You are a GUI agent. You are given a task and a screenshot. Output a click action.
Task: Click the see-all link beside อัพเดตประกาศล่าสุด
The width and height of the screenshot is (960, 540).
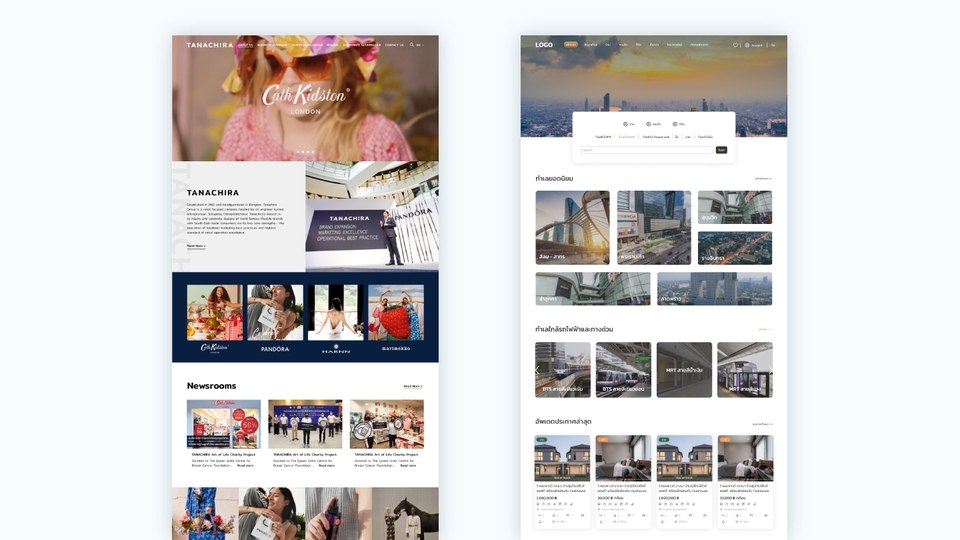(762, 424)
